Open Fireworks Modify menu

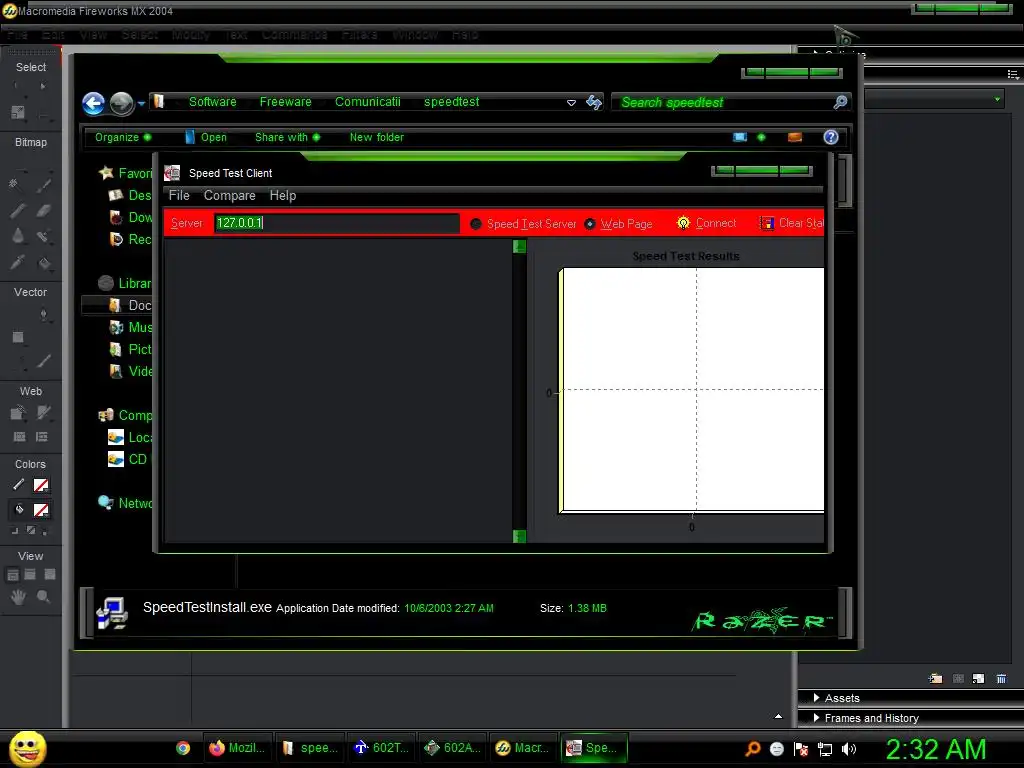point(191,35)
